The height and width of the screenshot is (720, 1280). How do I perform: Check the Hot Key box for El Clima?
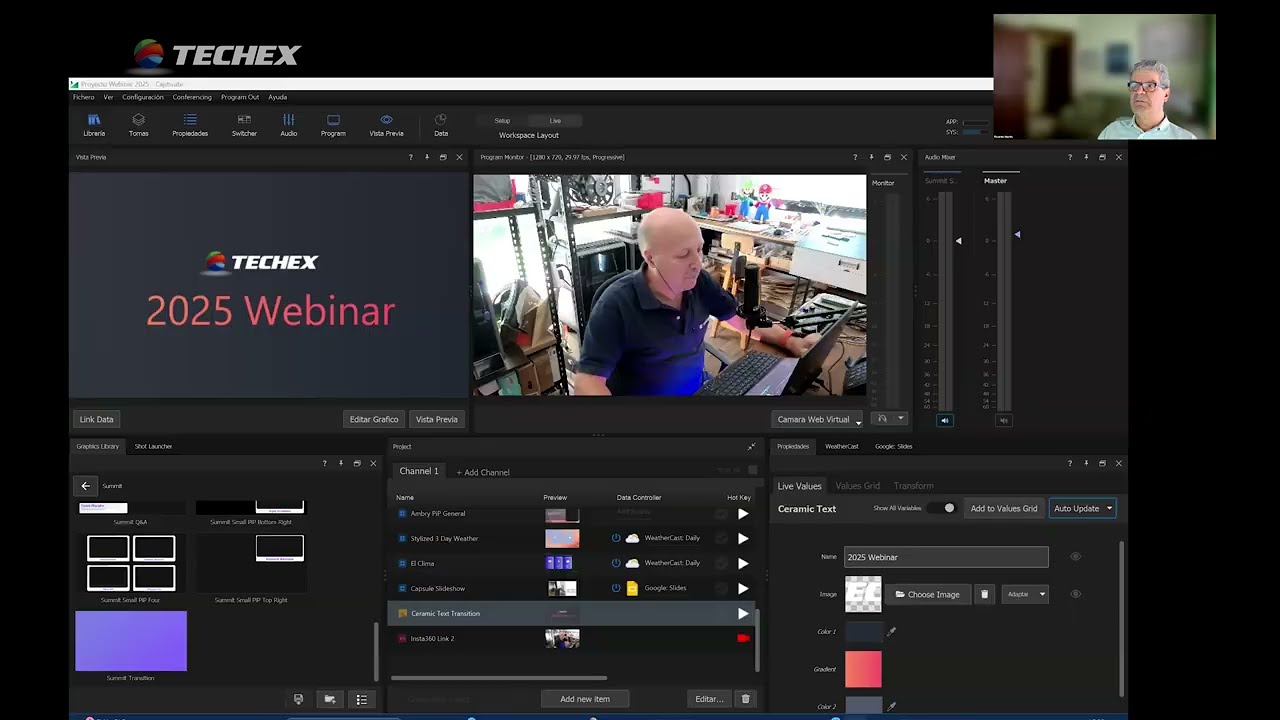(x=721, y=563)
